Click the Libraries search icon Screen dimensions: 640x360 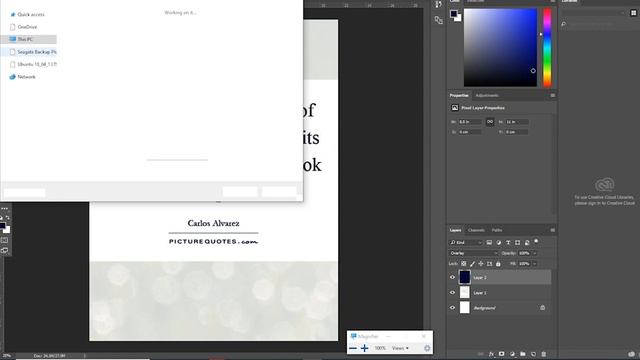[x=564, y=24]
